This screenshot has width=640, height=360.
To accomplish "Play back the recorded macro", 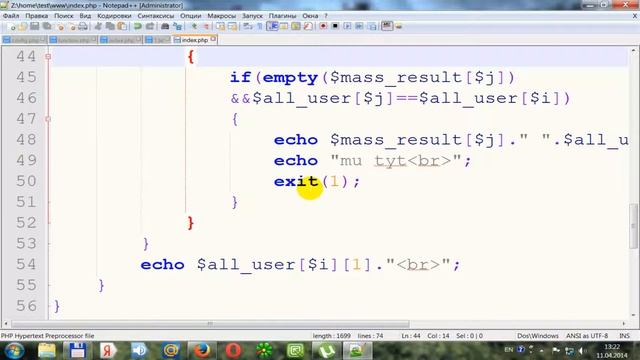I will 347,27.
